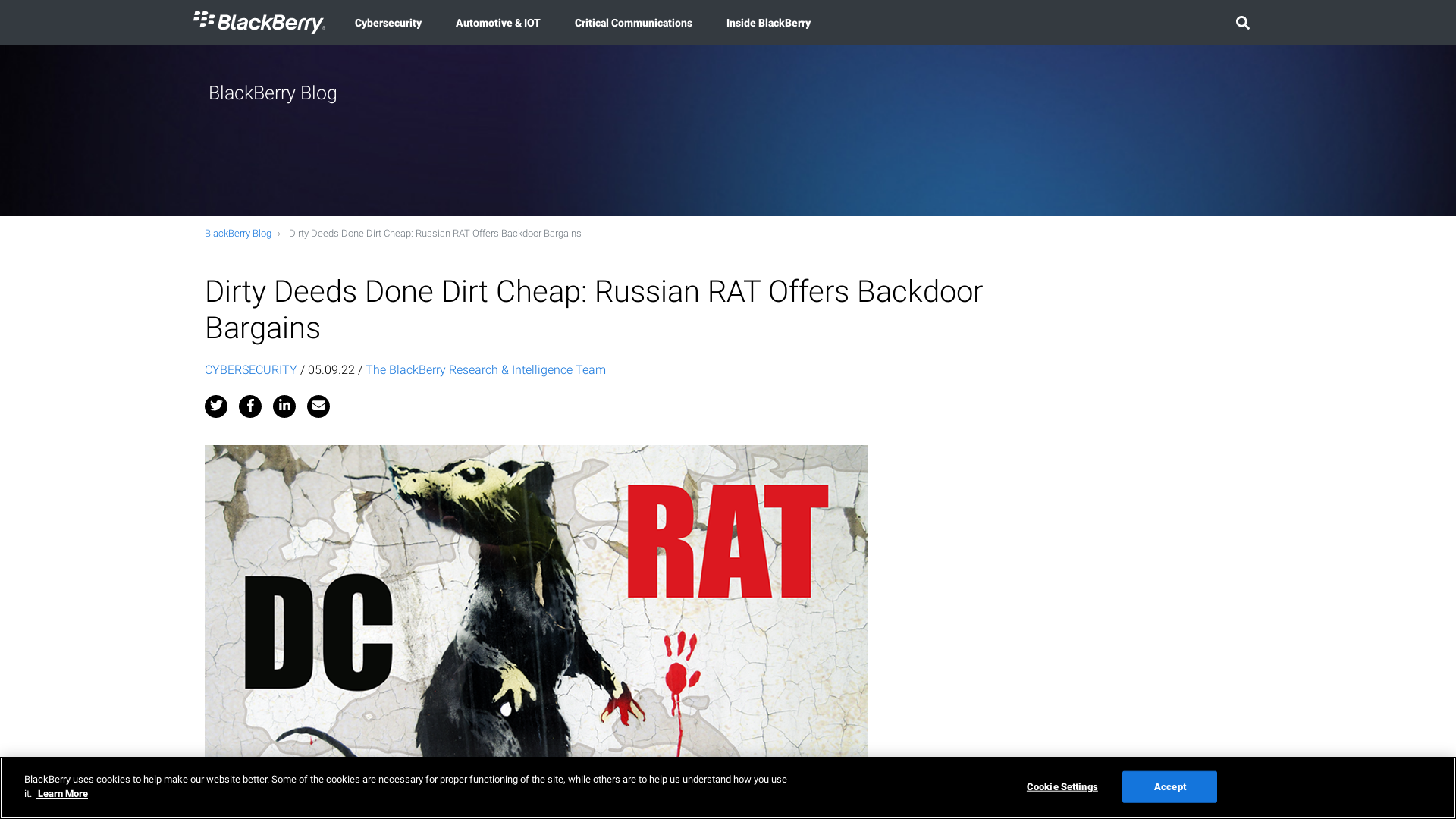Click the article title heading
Screen dimensions: 1456x819
[x=594, y=309]
